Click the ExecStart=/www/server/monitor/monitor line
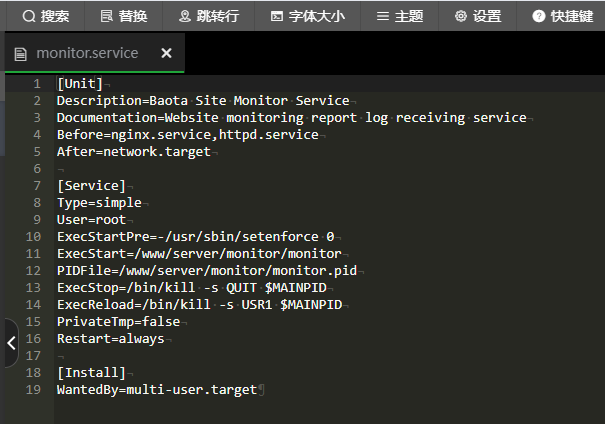This screenshot has width=605, height=424. [199, 254]
